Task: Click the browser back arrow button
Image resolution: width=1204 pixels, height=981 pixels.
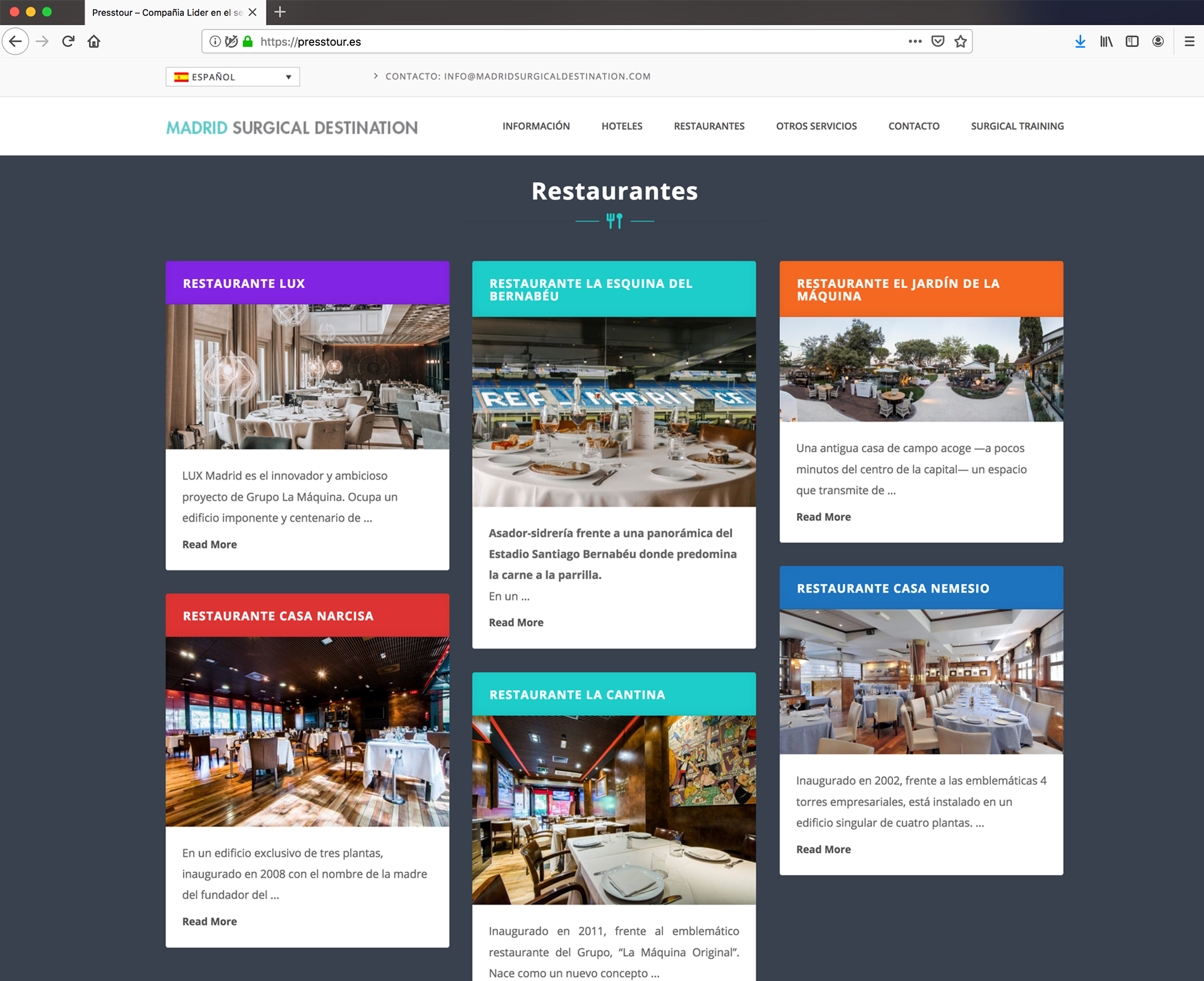Action: click(16, 41)
